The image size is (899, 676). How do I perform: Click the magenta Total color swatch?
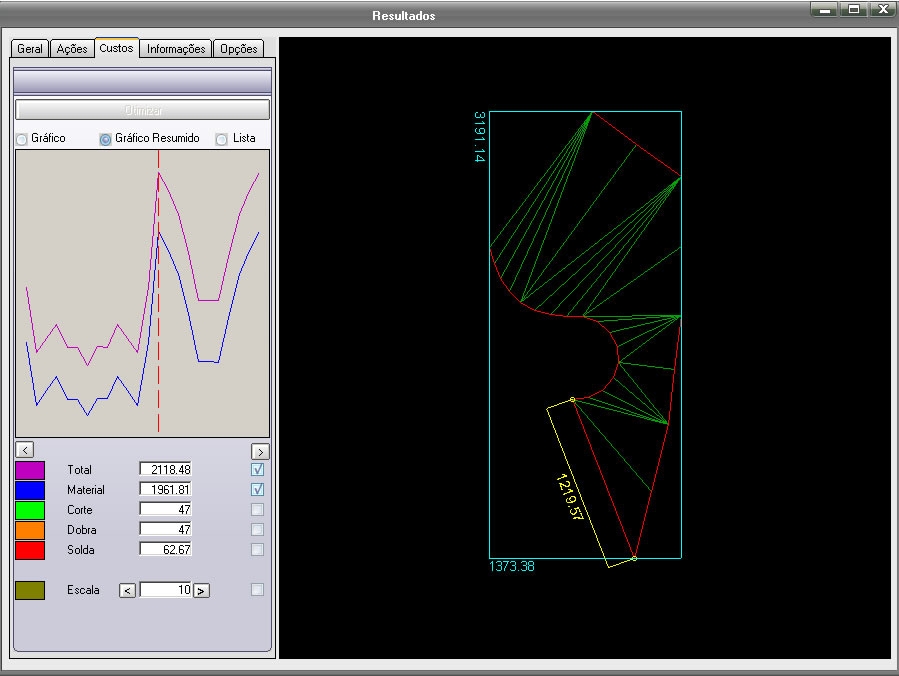(x=30, y=470)
